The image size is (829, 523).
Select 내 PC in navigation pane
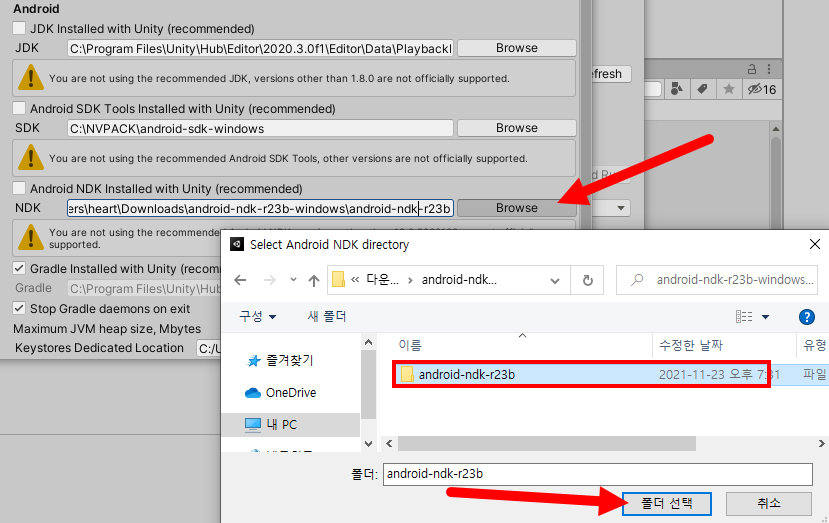pyautogui.click(x=291, y=424)
